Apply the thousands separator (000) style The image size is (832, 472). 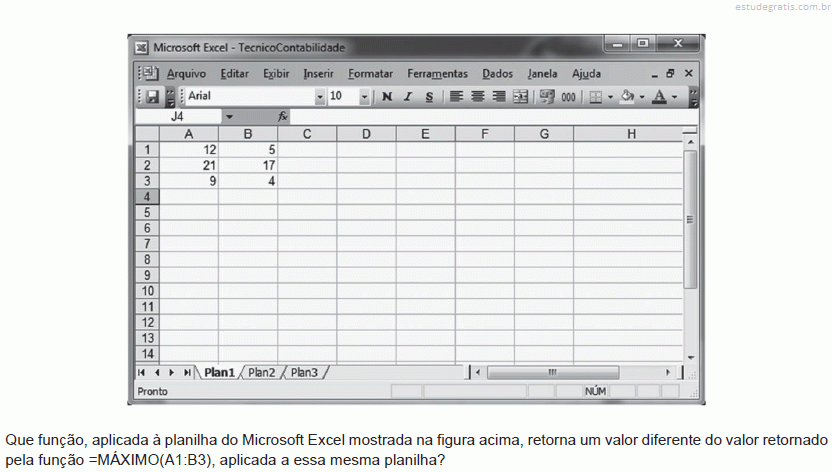click(x=568, y=97)
